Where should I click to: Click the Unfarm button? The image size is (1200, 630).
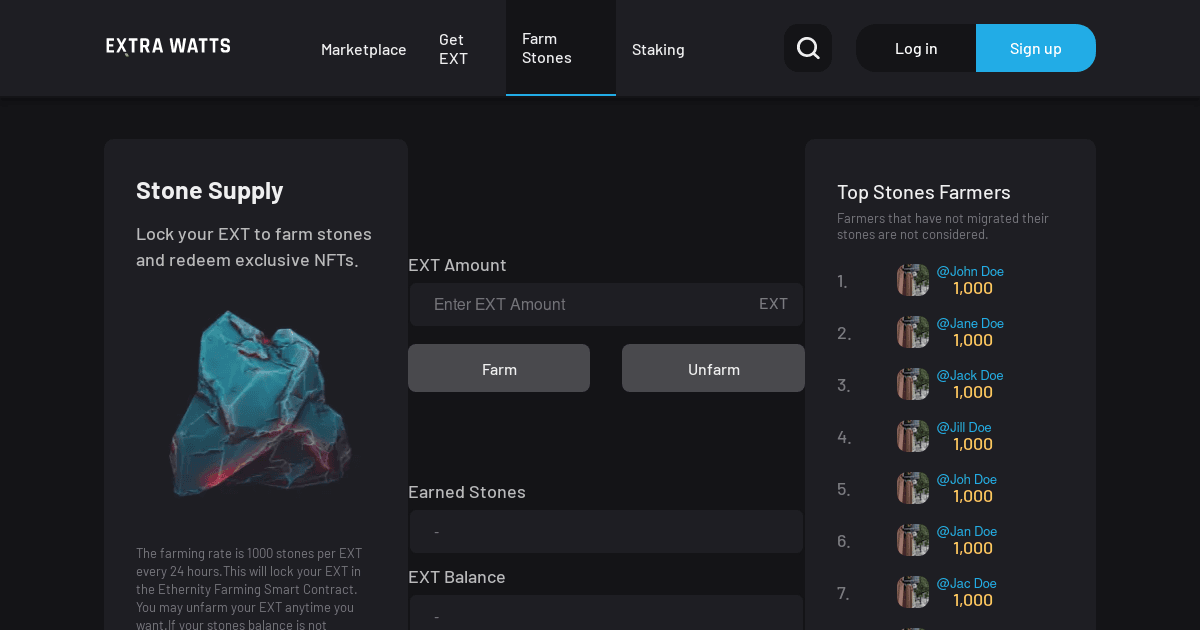point(713,369)
